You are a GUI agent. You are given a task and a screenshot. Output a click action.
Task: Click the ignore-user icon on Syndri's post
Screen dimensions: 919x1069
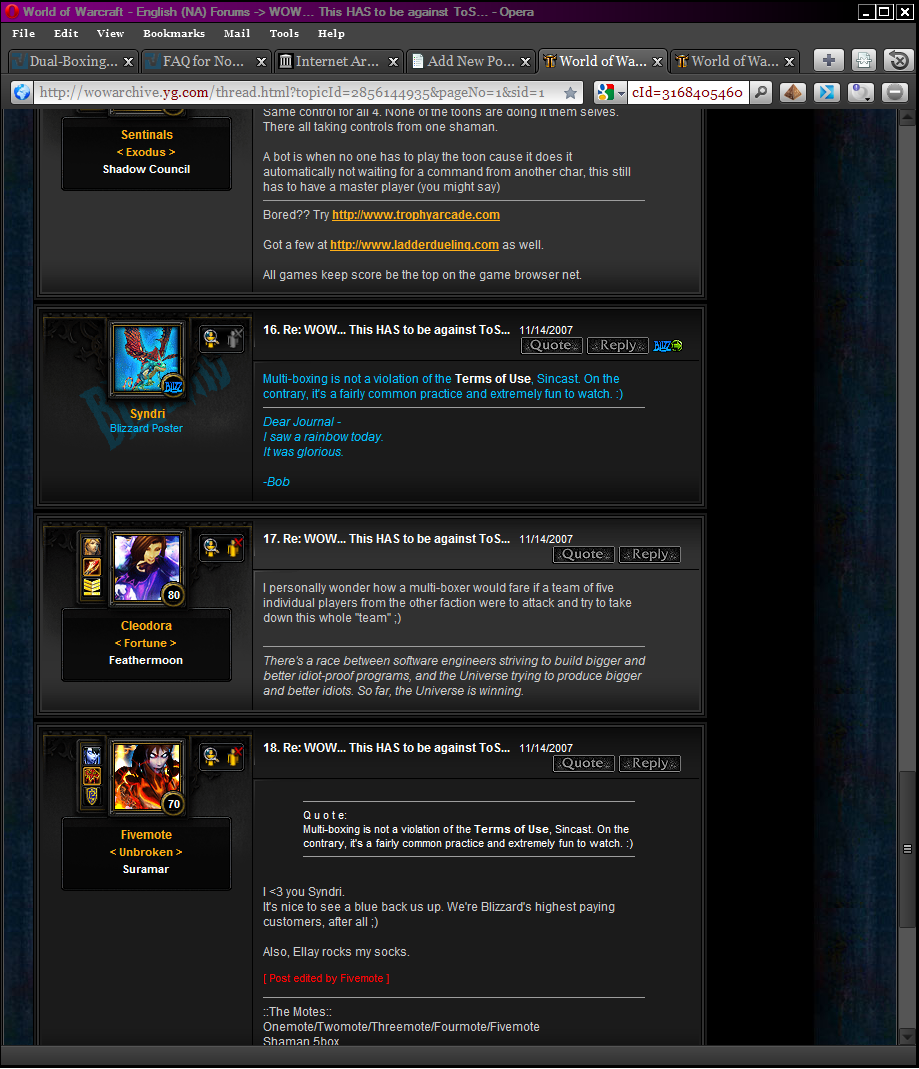(x=234, y=338)
